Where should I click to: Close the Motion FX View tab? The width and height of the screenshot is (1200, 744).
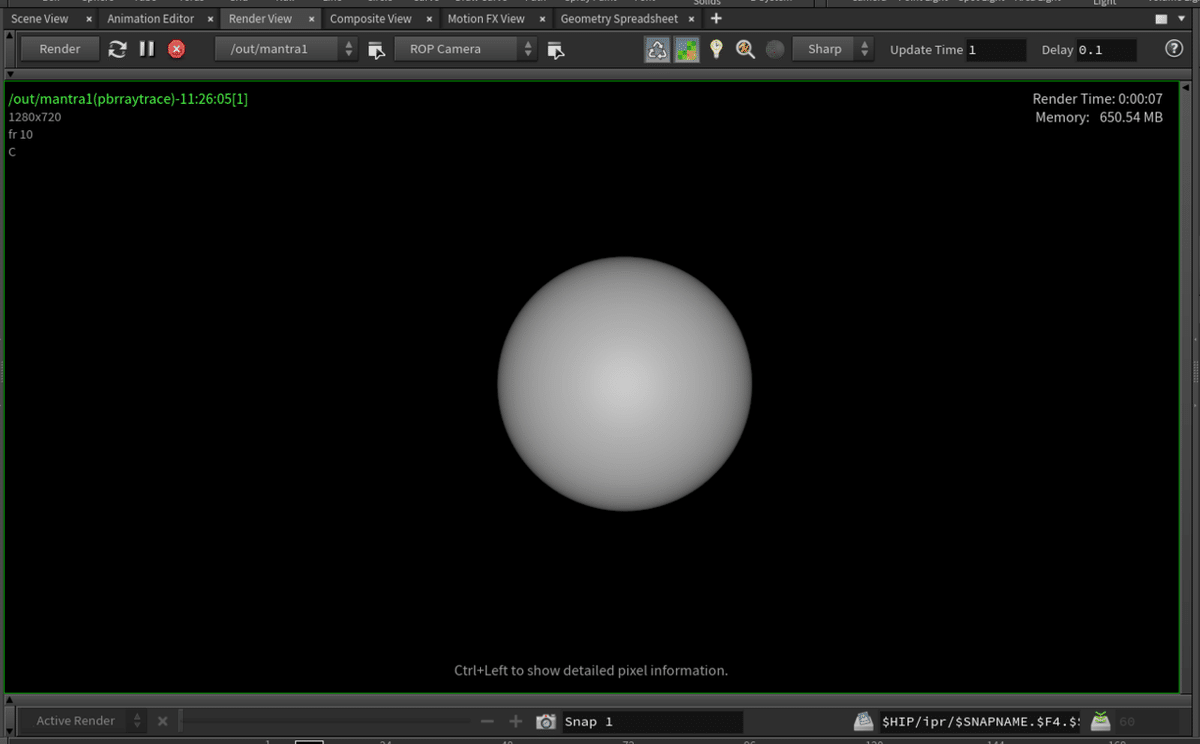[542, 19]
